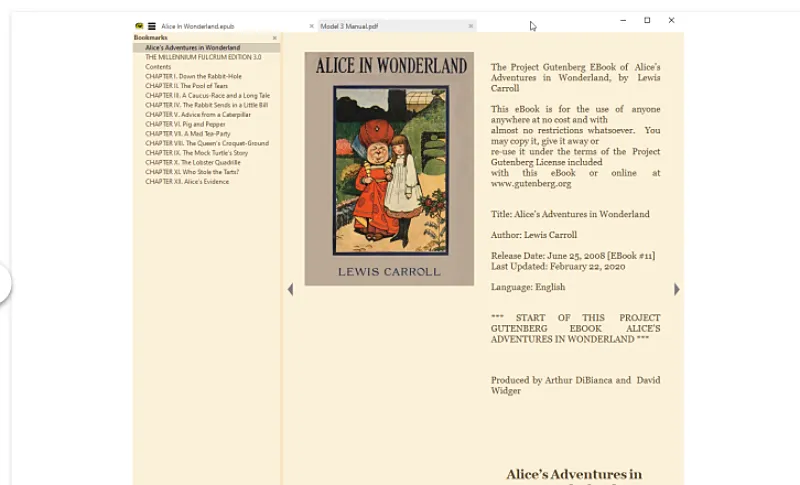This screenshot has height=485, width=800.
Task: Open Chapter IV. The Rabbit Sends in a Little Bill
Action: 206,105
